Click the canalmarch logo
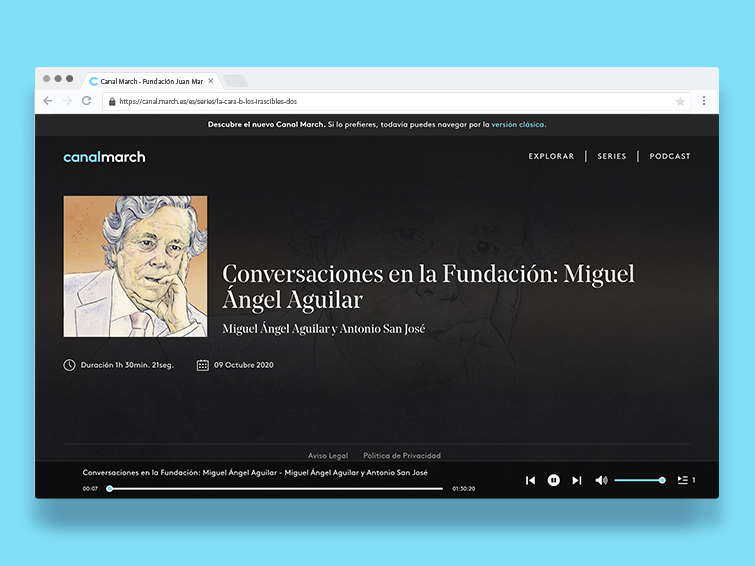Image resolution: width=755 pixels, height=566 pixels. click(104, 157)
